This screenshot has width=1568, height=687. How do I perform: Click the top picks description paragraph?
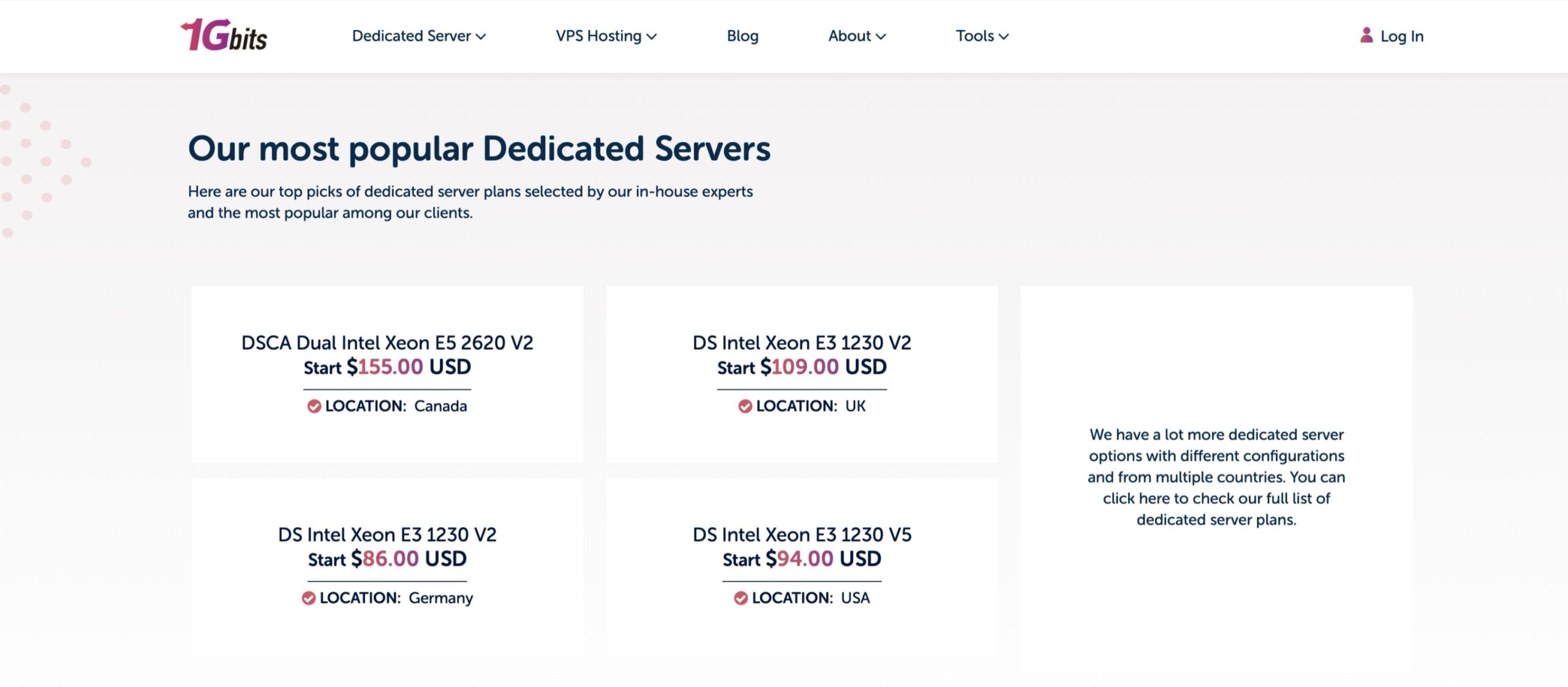(x=470, y=202)
